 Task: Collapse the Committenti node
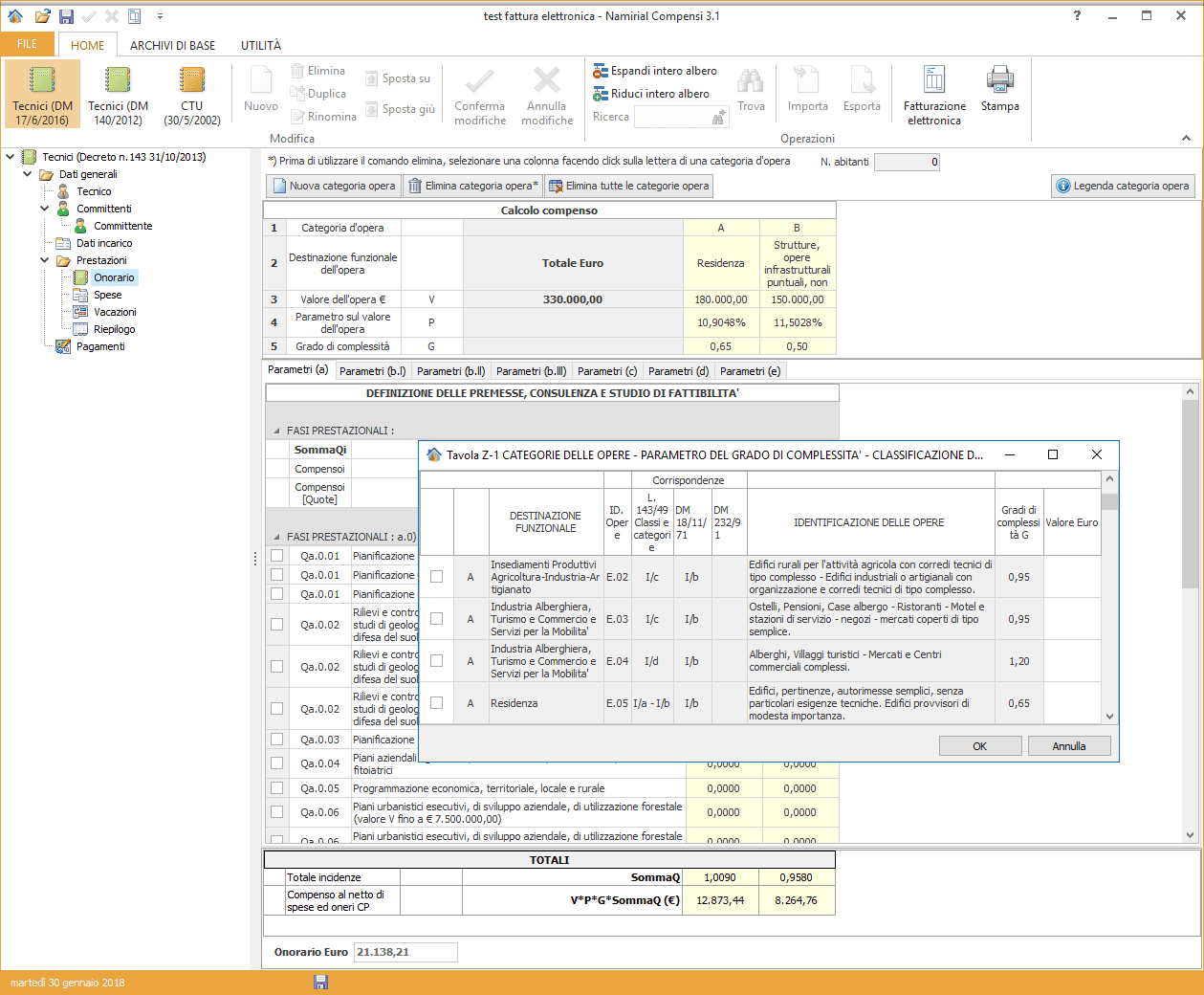tap(44, 209)
